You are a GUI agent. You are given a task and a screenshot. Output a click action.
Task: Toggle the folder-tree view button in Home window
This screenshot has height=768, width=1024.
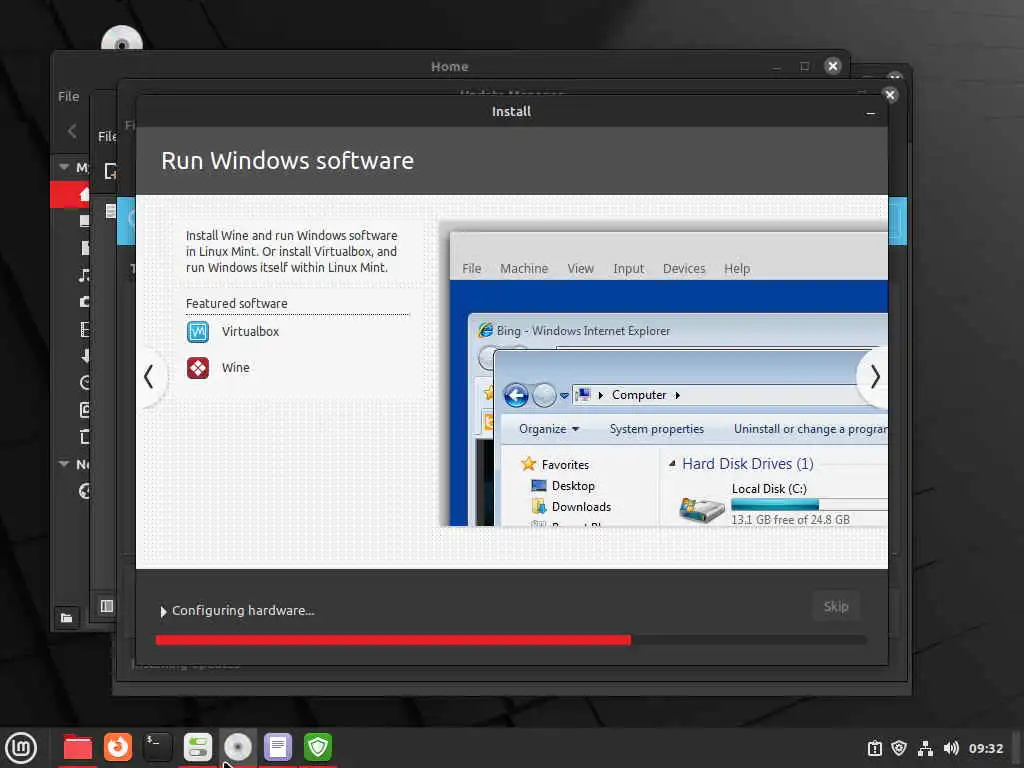(67, 618)
